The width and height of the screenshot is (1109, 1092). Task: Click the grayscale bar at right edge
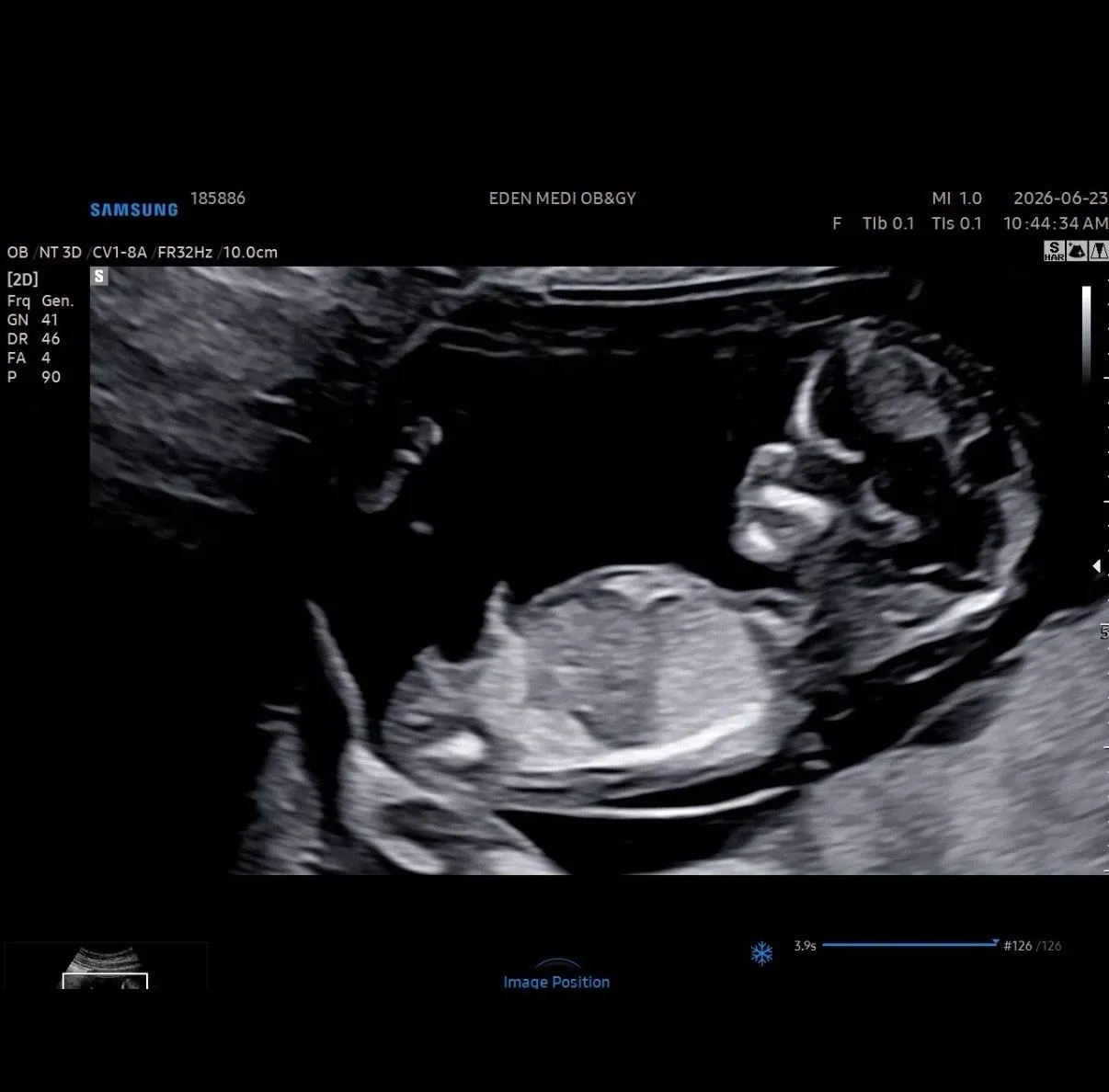click(x=1086, y=334)
